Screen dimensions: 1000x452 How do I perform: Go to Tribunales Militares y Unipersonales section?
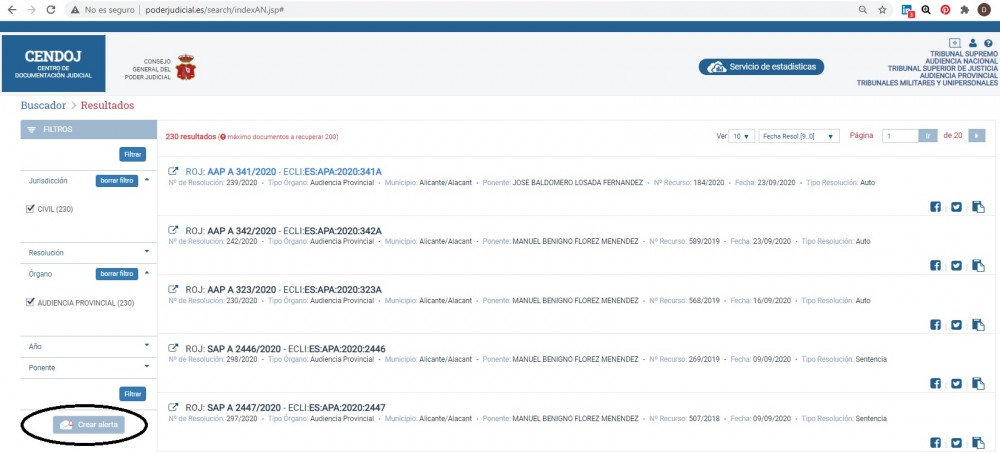(x=927, y=83)
